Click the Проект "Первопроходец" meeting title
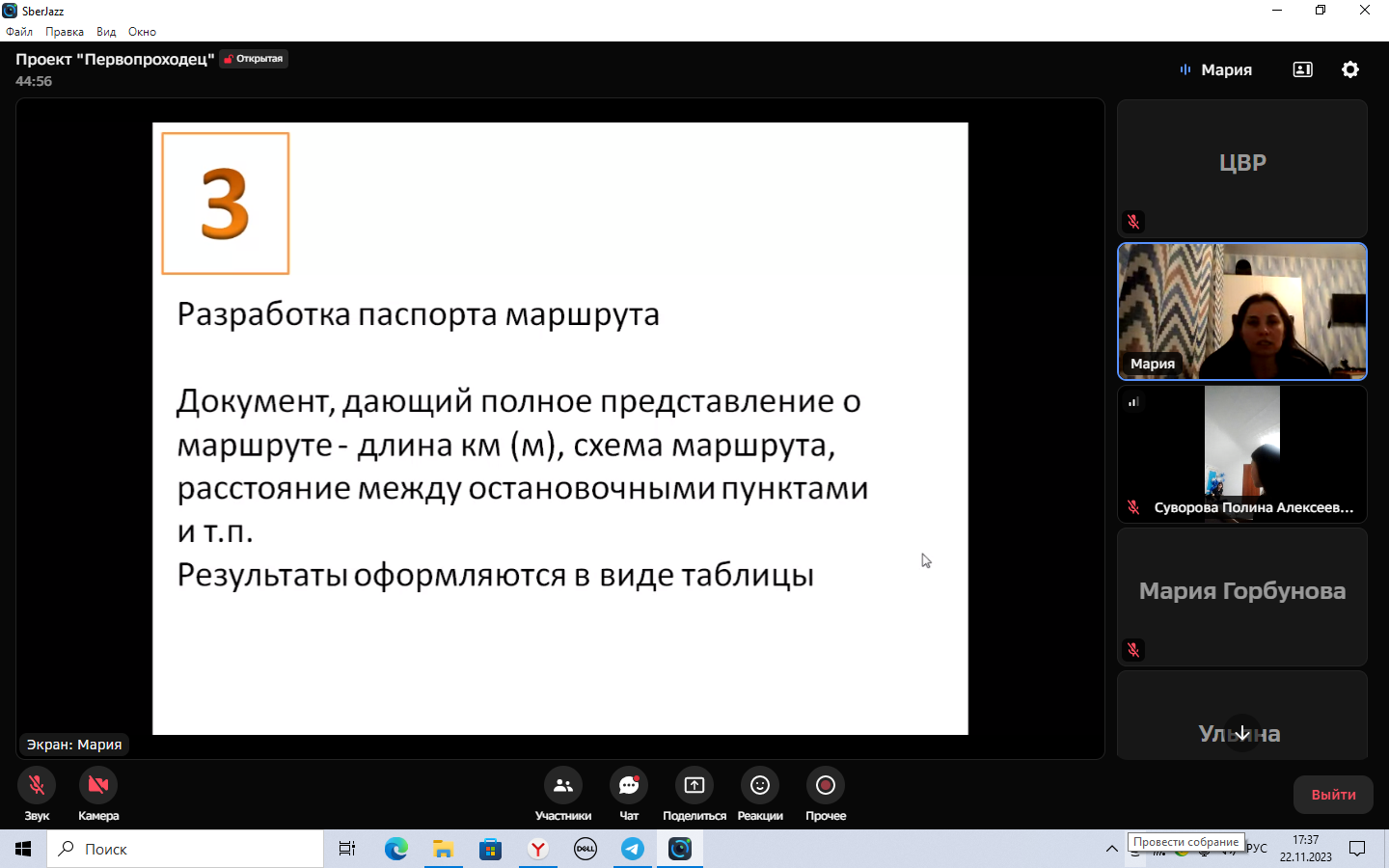 pos(115,59)
